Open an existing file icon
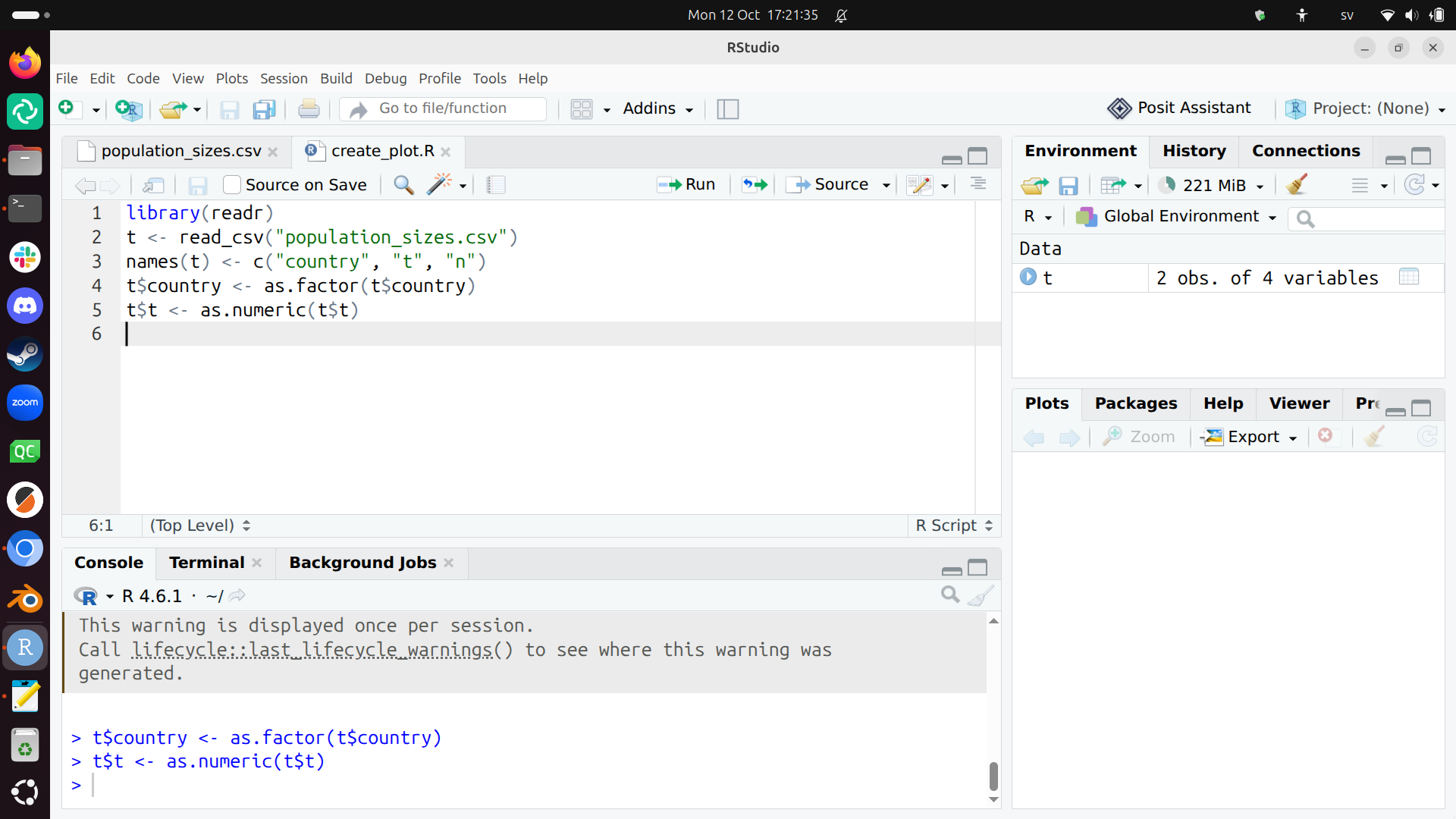 [173, 109]
